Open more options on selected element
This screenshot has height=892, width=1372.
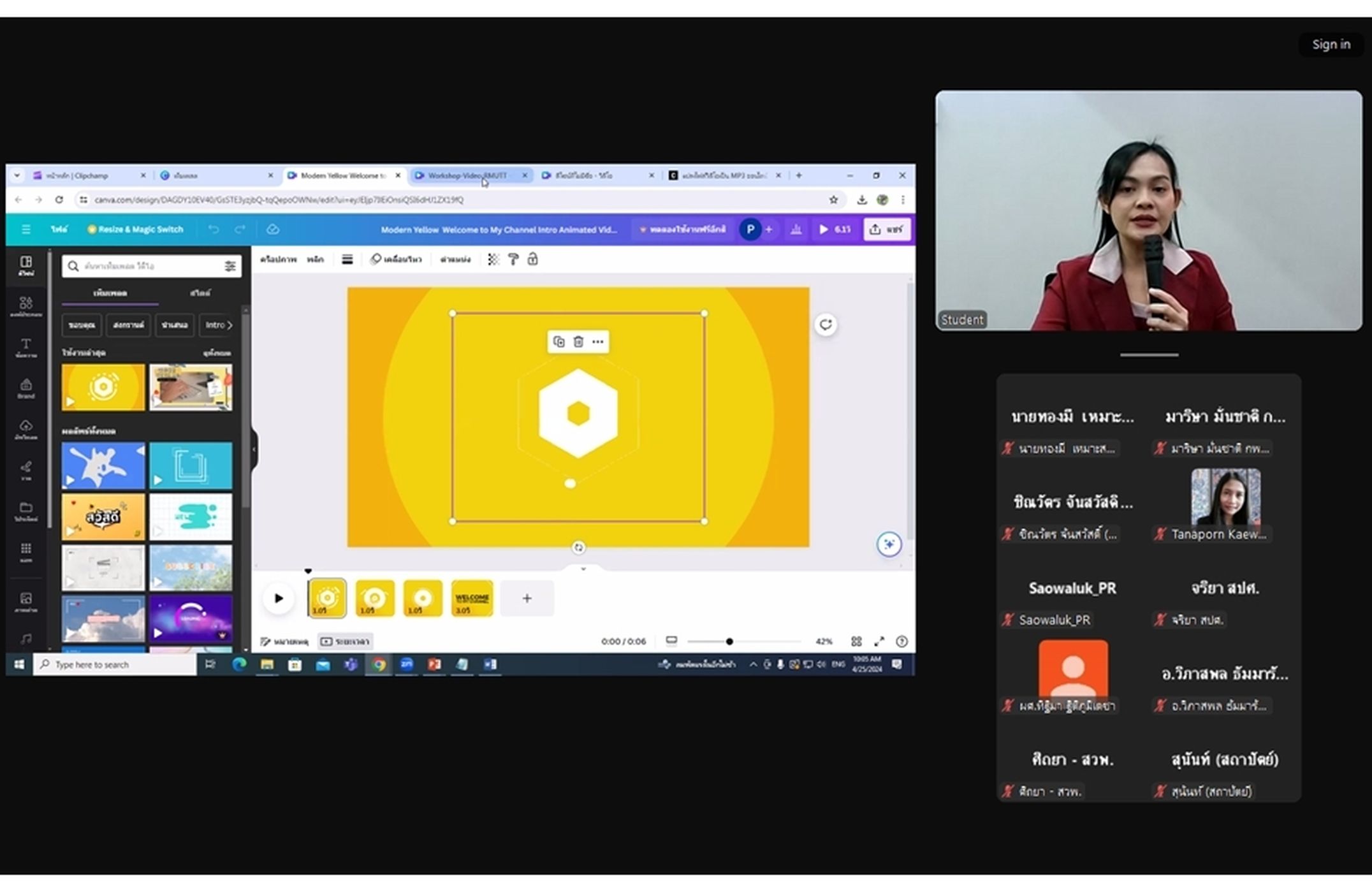coord(597,342)
